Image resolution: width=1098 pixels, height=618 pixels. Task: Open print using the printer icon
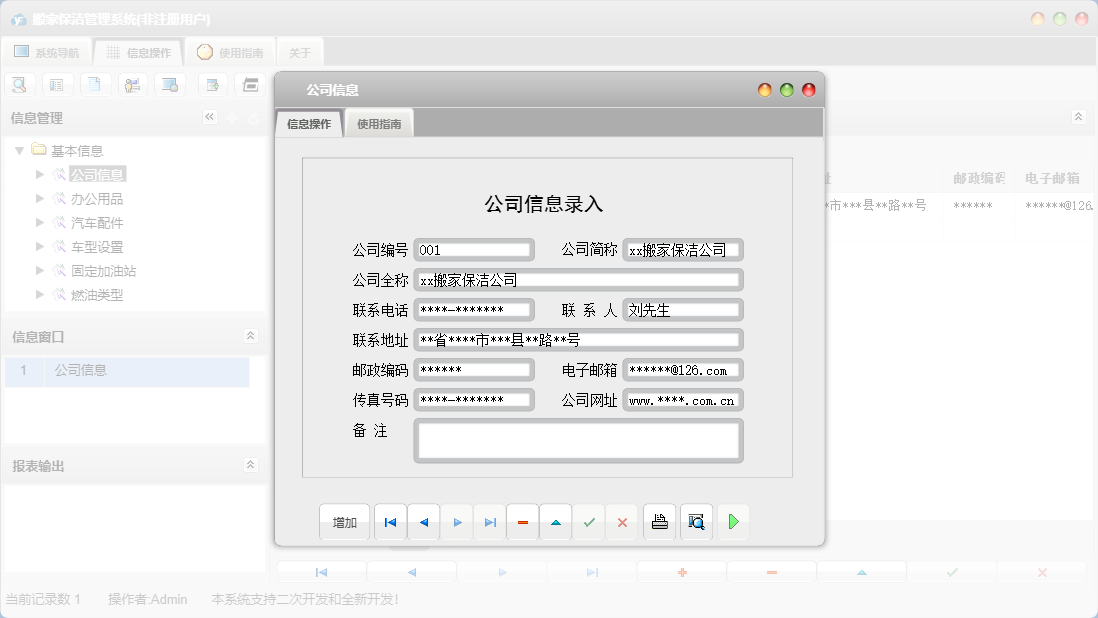(x=659, y=521)
